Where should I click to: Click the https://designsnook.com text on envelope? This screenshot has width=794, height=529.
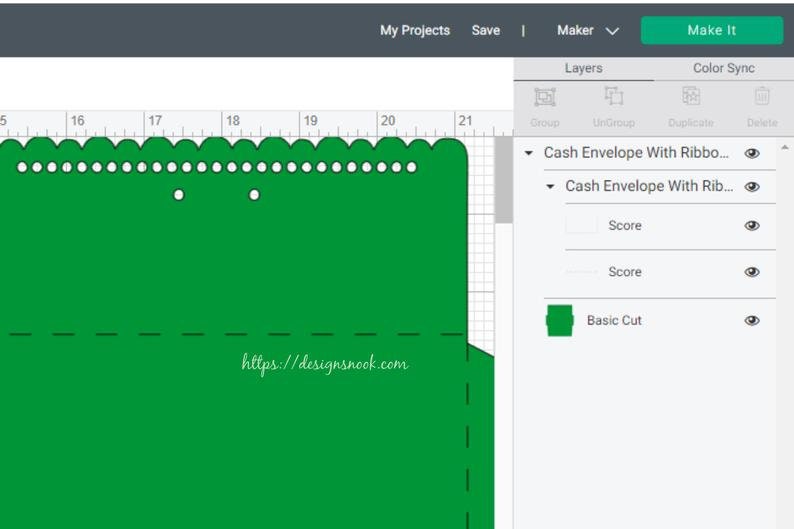tap(325, 364)
